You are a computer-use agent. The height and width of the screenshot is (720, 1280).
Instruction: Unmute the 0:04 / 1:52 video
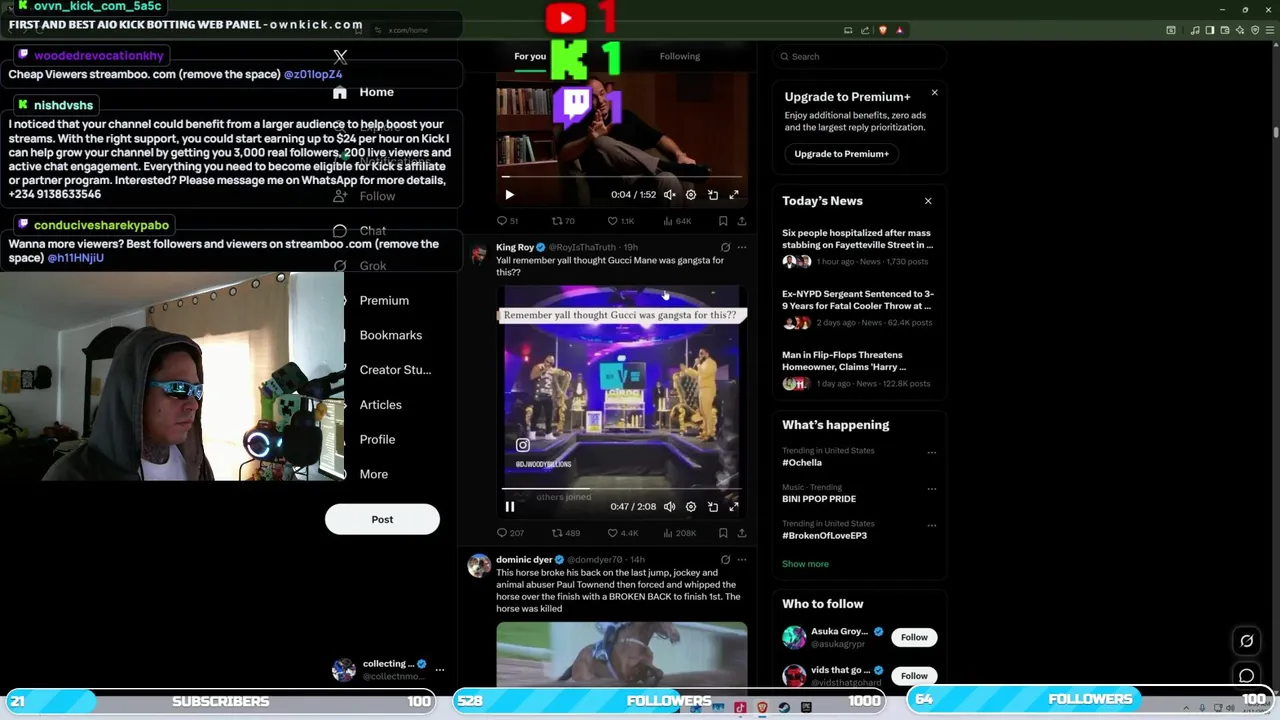click(670, 195)
